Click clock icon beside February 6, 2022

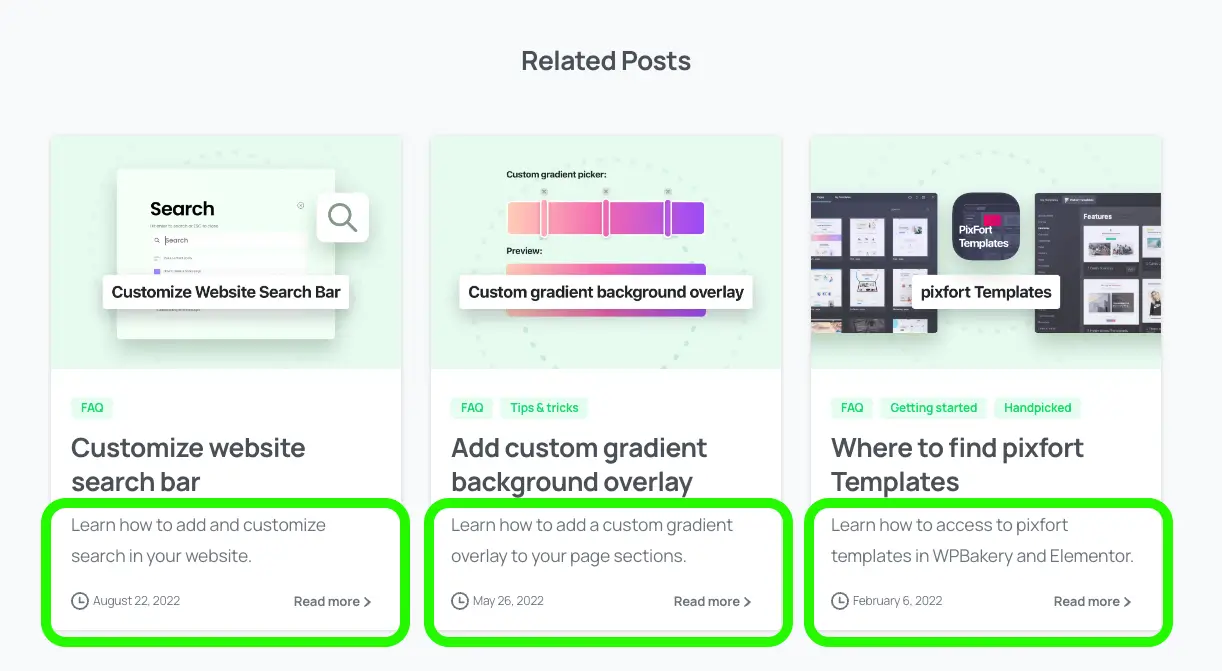click(840, 601)
